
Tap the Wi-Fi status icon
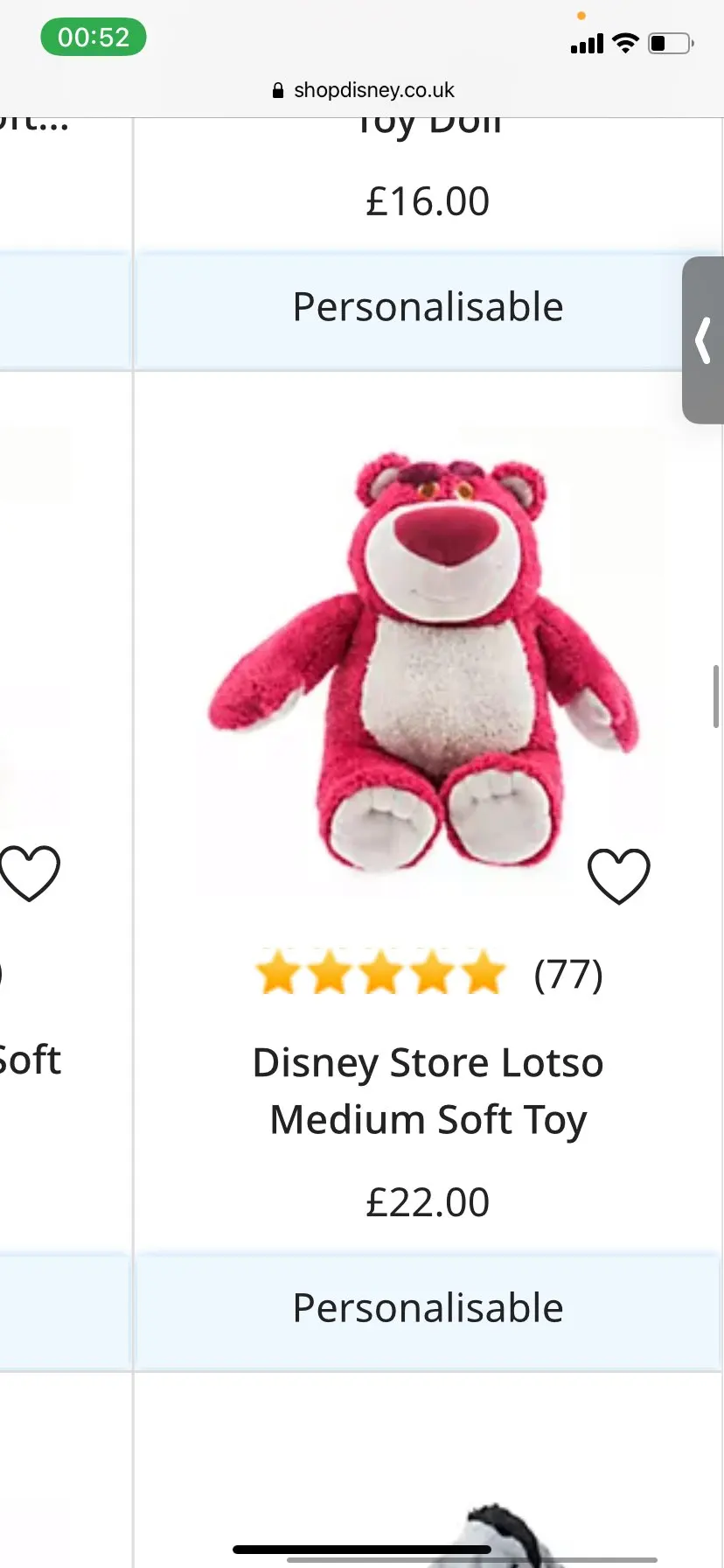click(x=625, y=43)
